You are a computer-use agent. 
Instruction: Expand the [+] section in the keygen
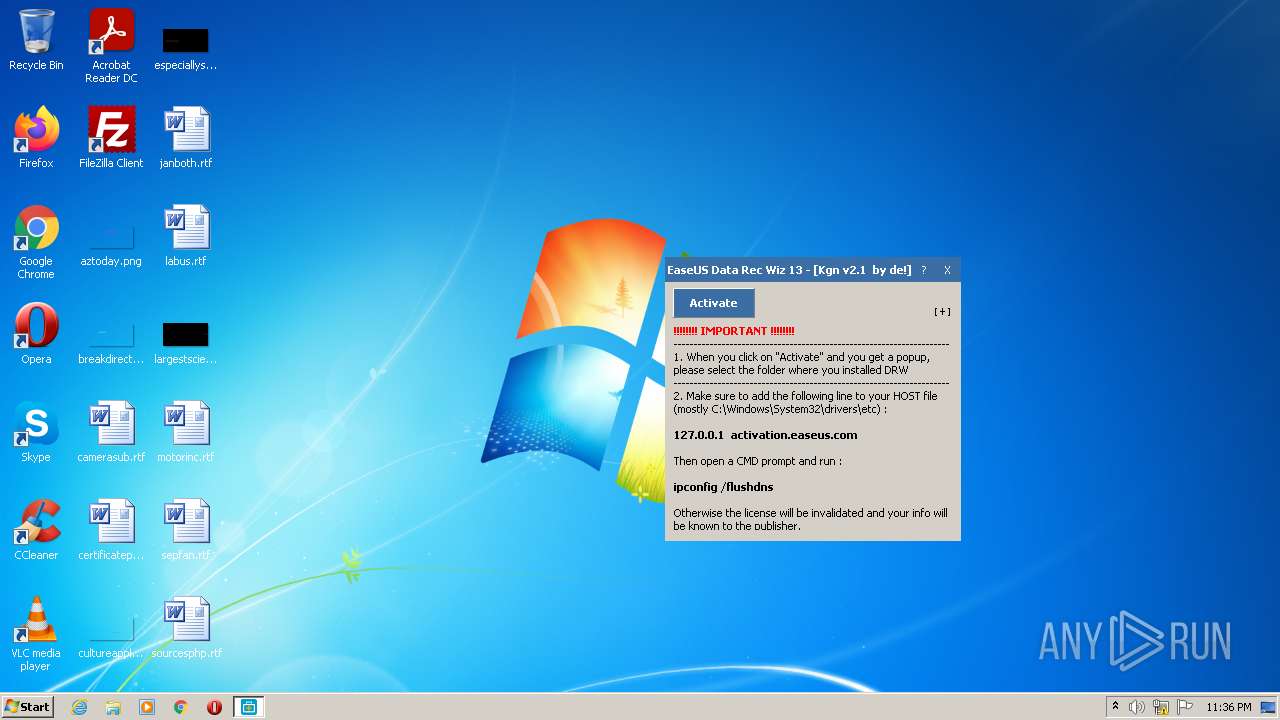coord(942,311)
